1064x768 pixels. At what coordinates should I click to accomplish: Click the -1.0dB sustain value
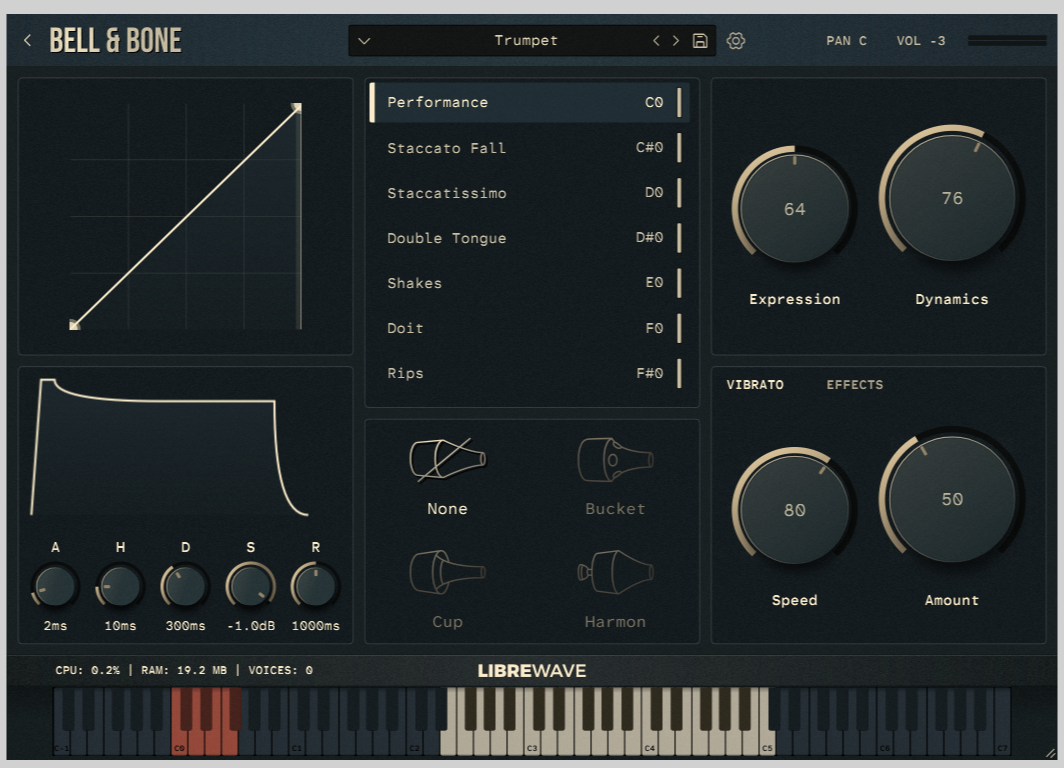pos(250,626)
